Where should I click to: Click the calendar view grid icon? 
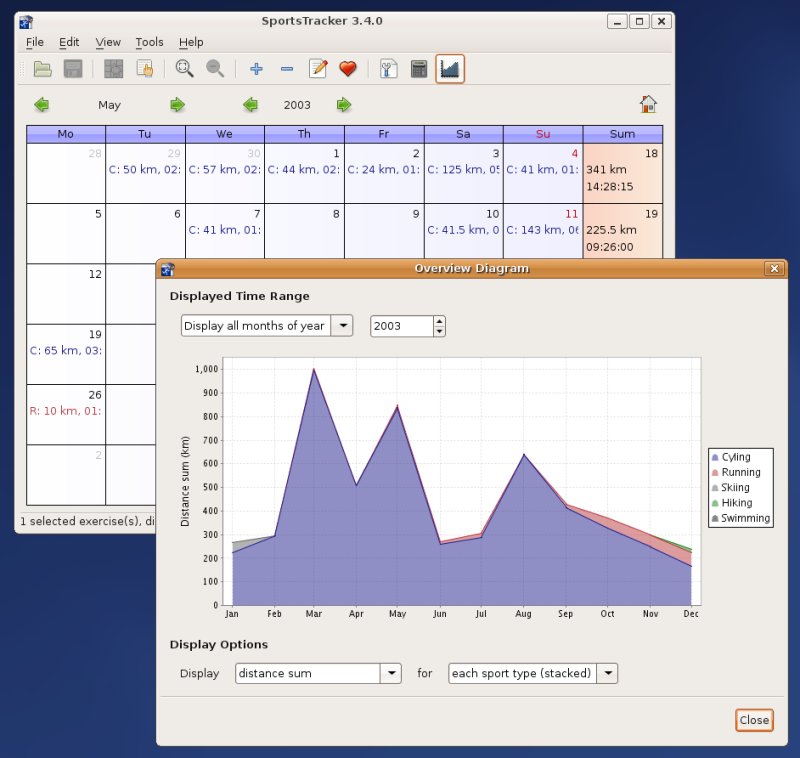(x=113, y=68)
